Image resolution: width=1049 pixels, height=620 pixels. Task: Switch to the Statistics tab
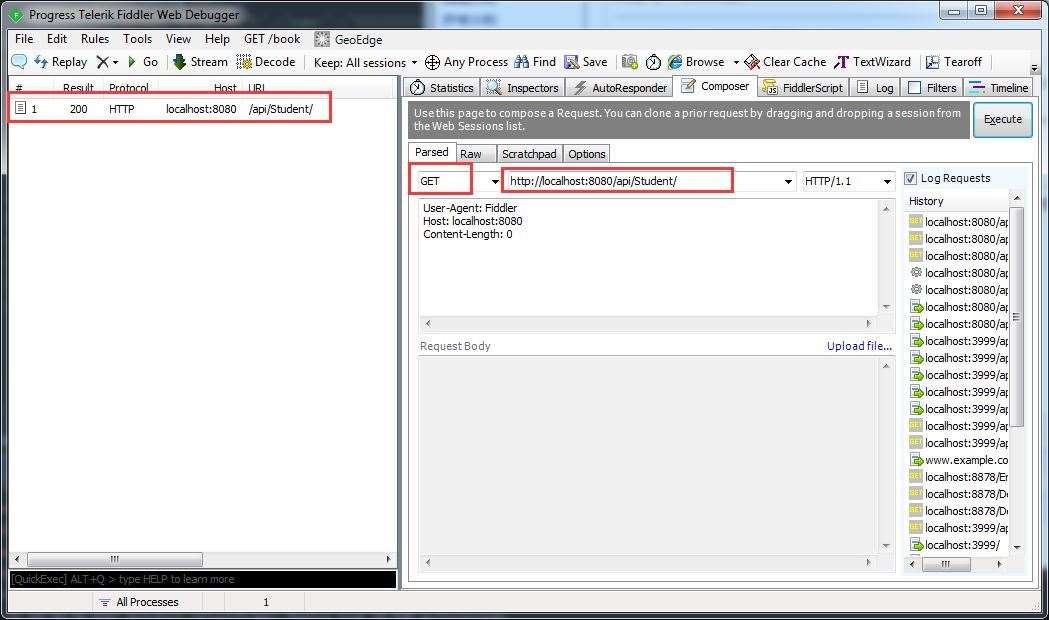tap(442, 88)
